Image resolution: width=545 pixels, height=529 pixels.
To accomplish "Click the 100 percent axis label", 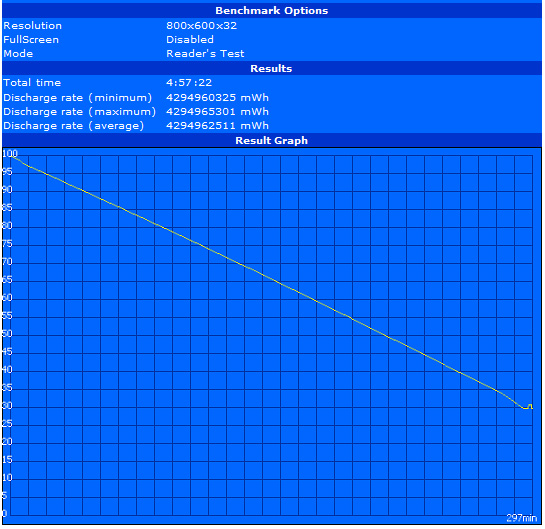I will [x=10, y=154].
